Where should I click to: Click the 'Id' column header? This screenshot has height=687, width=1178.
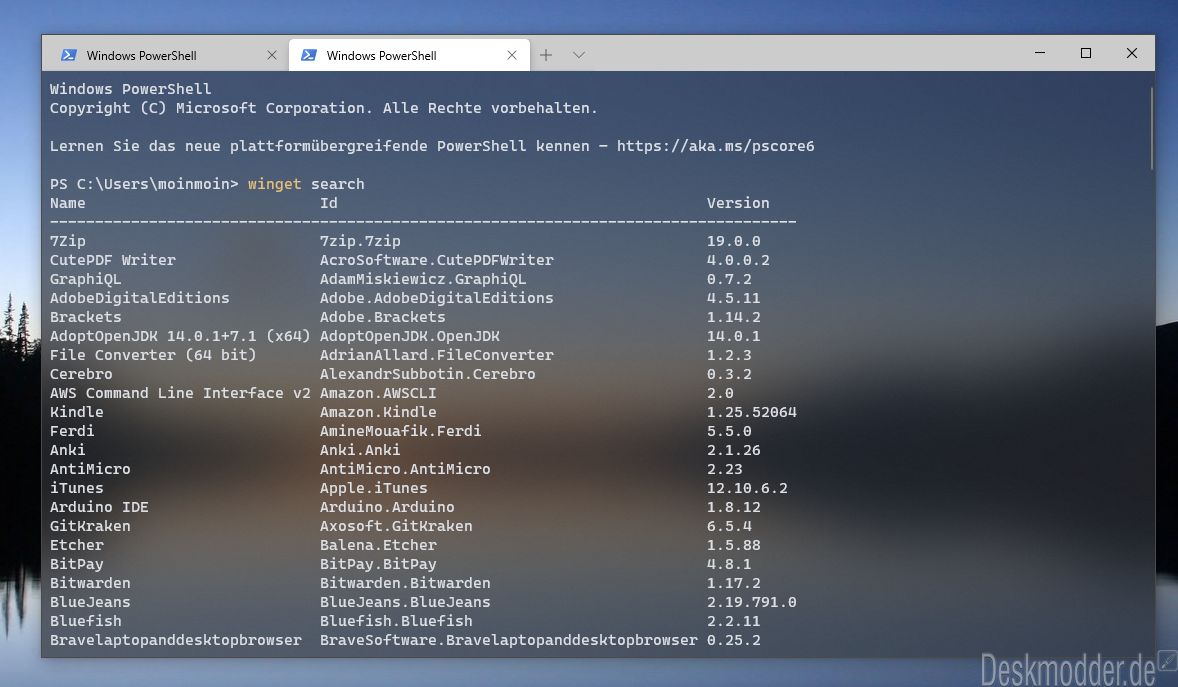[328, 203]
